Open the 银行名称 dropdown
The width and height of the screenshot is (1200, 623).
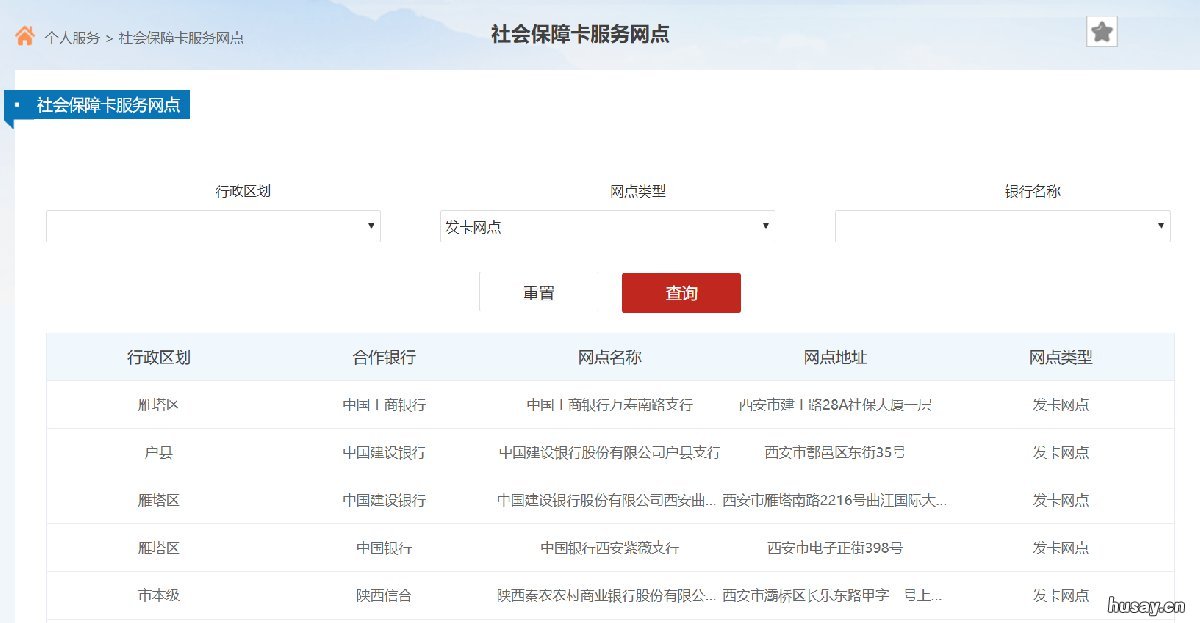tap(1001, 225)
